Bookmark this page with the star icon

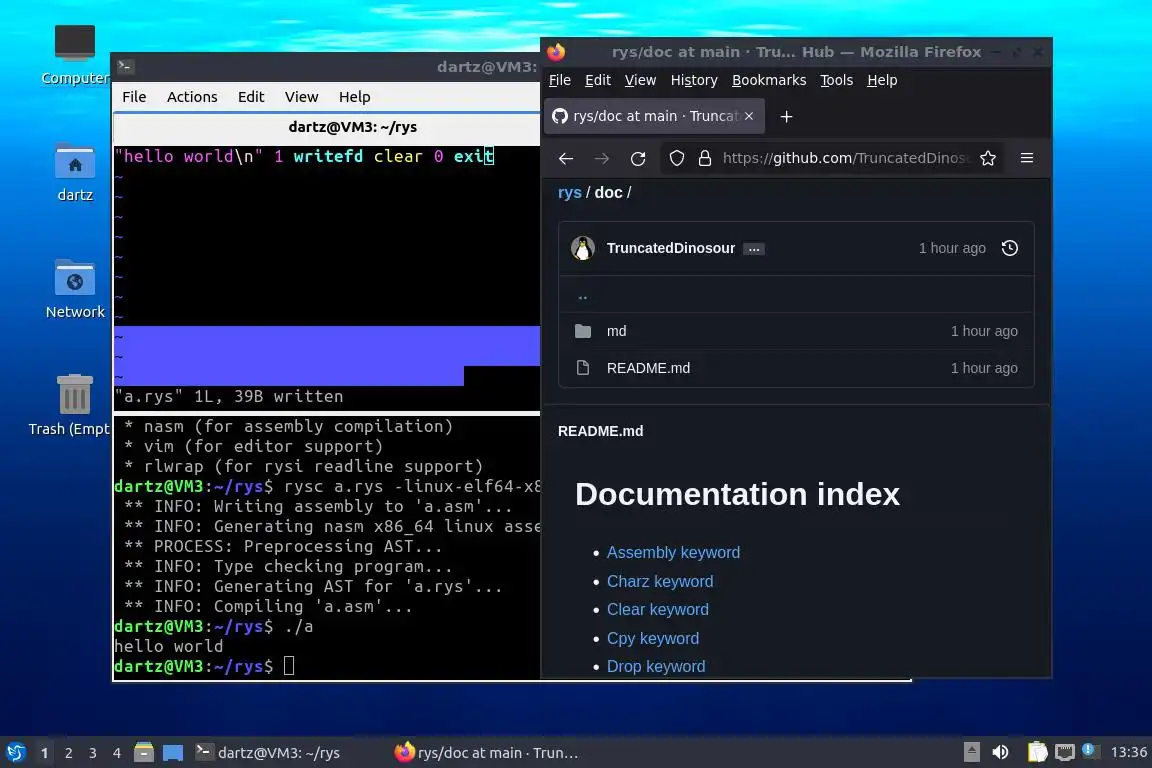click(x=988, y=159)
